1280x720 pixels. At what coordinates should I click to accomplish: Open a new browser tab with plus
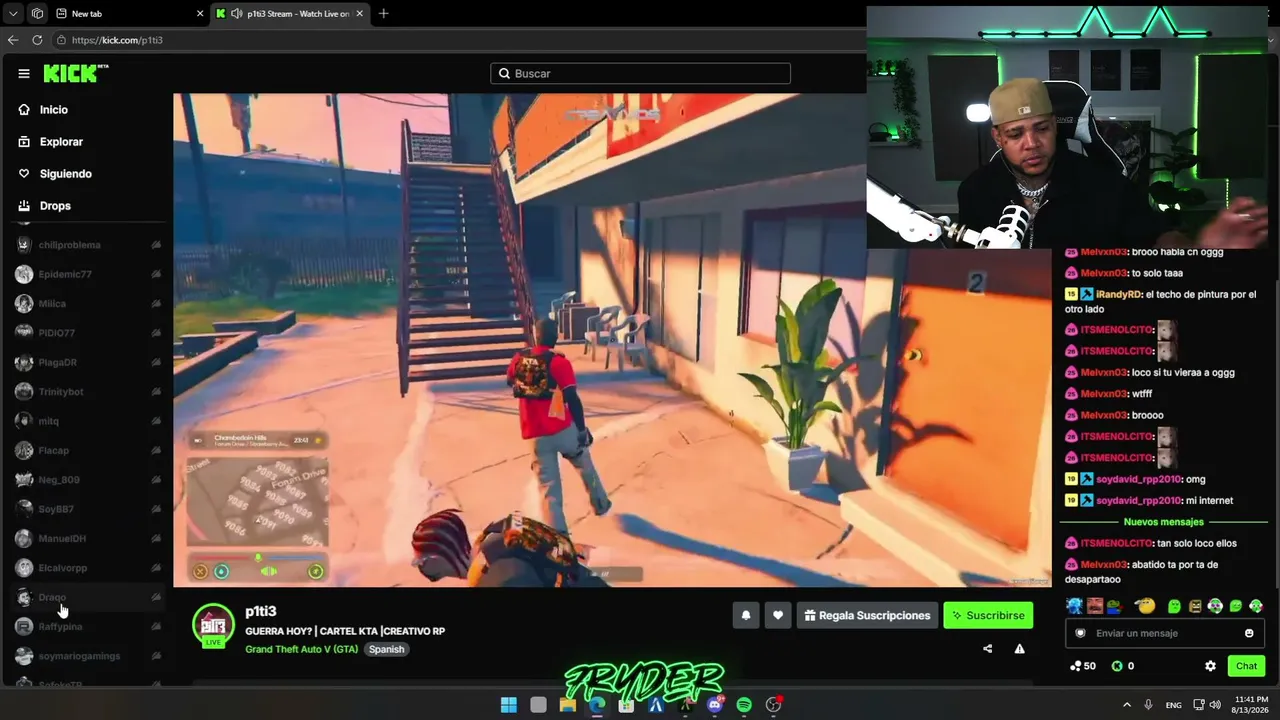383,14
